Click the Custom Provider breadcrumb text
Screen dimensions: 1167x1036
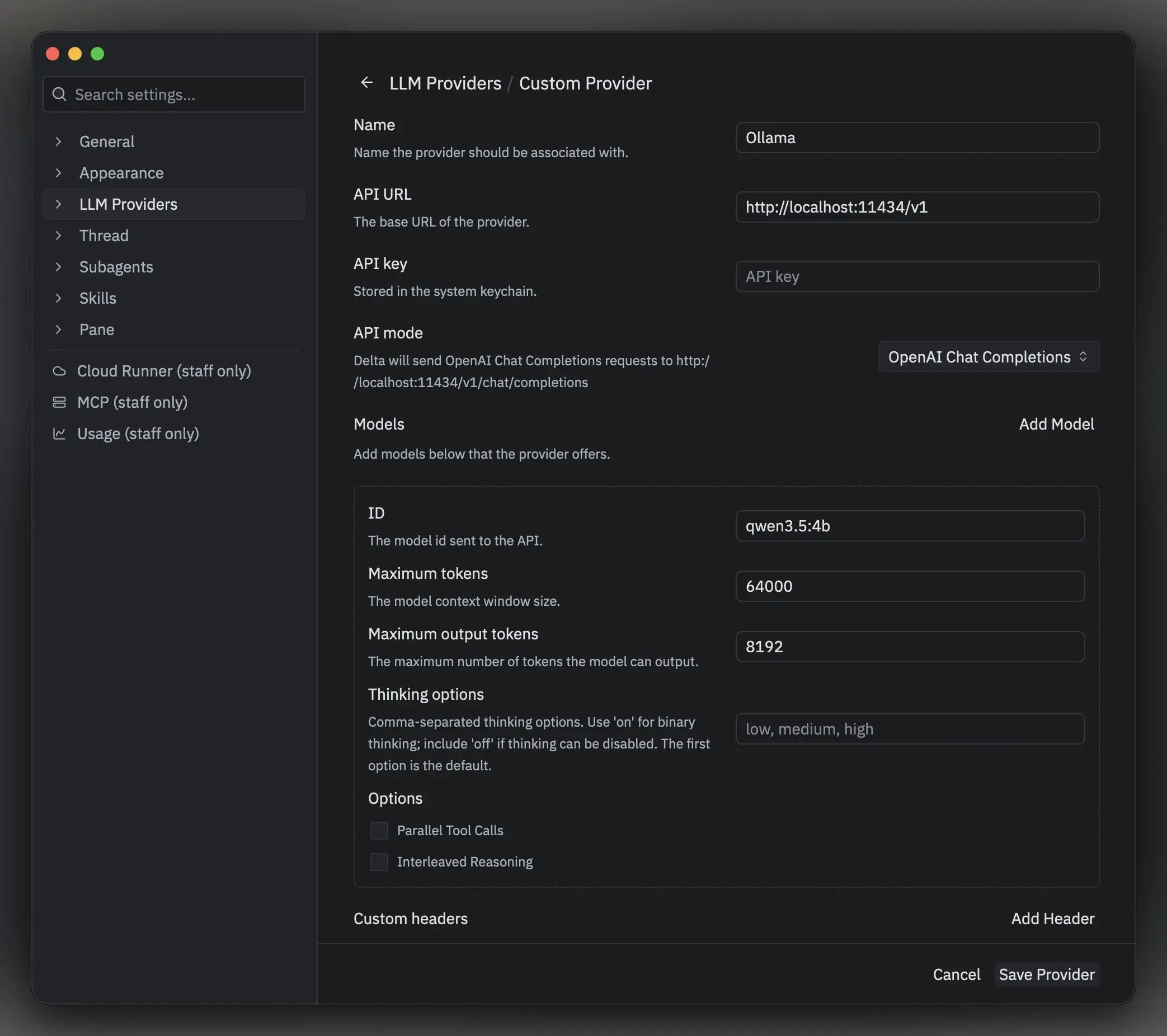pyautogui.click(x=585, y=83)
